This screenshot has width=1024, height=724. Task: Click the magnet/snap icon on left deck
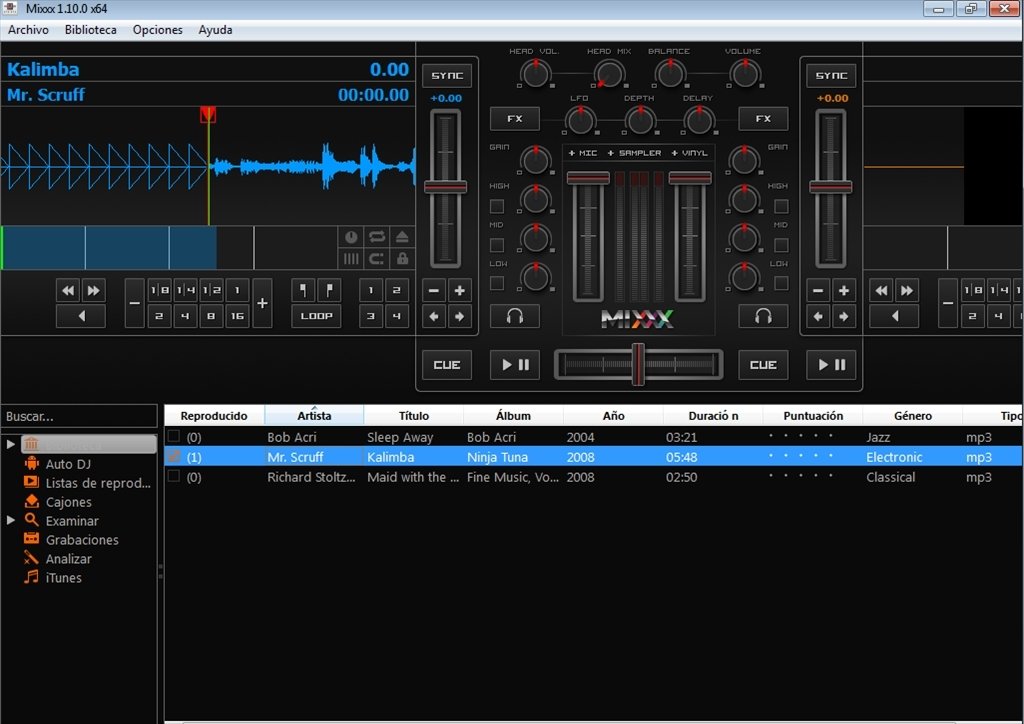pyautogui.click(x=377, y=259)
